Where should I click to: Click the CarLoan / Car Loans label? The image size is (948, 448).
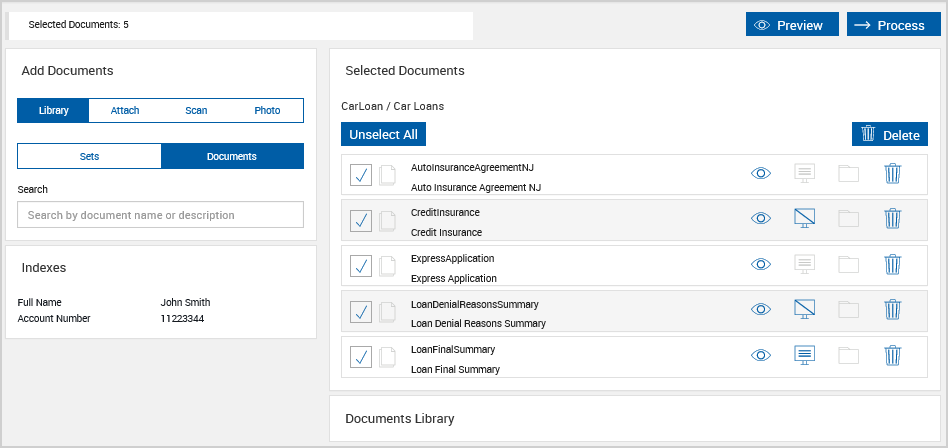point(392,106)
